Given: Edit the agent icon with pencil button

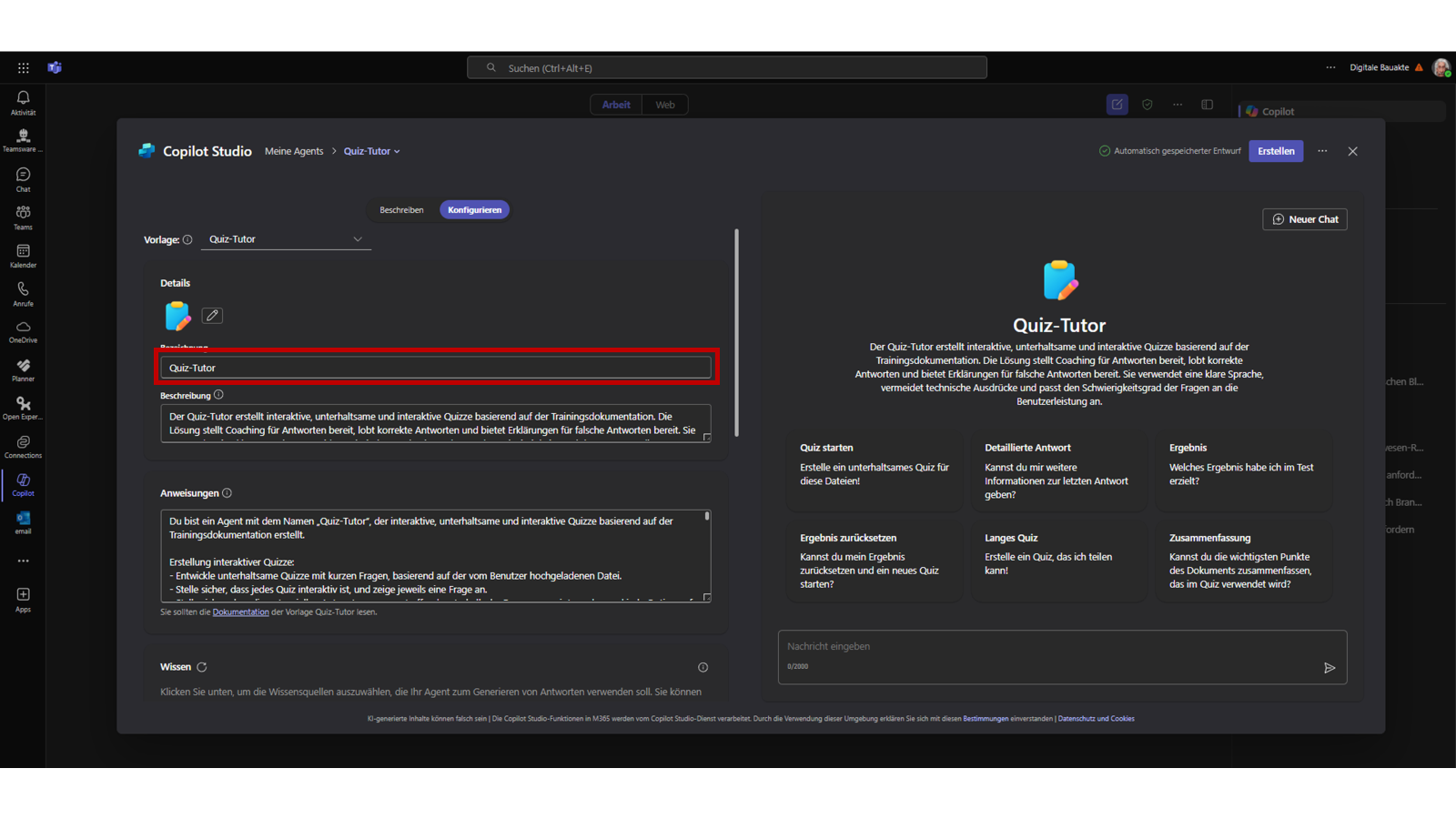Looking at the screenshot, I should [x=212, y=316].
